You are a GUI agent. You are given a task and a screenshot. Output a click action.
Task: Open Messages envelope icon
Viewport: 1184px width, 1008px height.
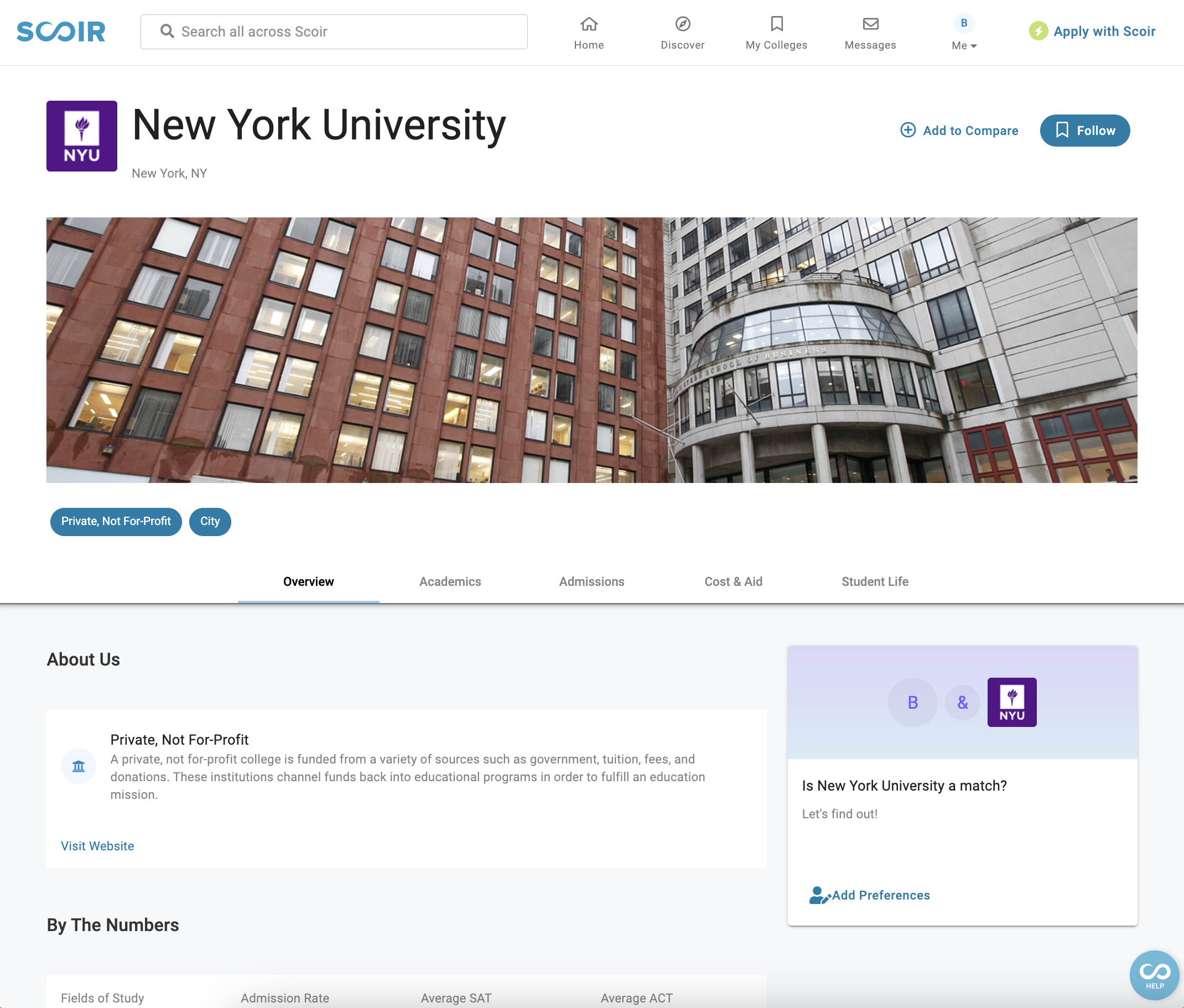coord(870,24)
